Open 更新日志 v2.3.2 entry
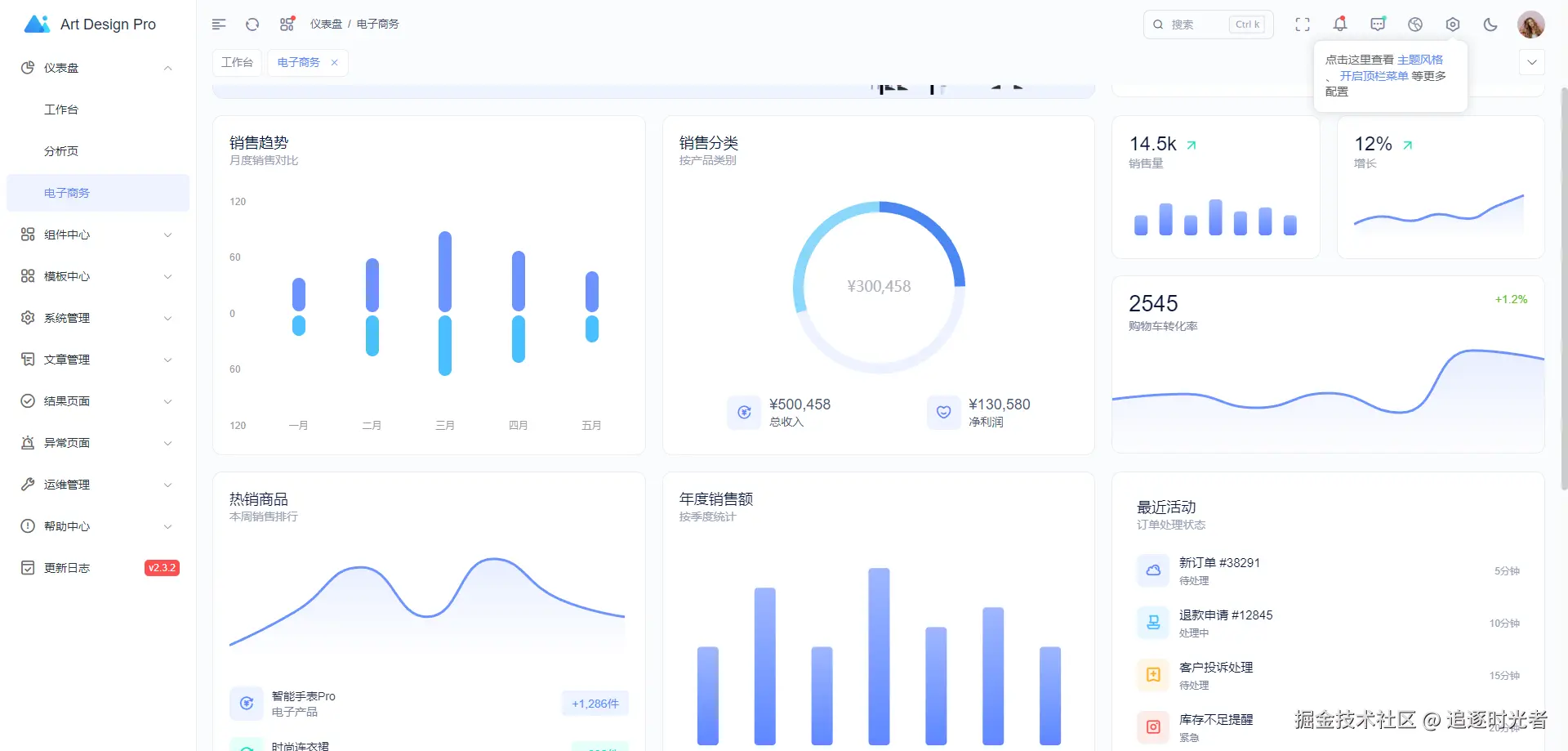This screenshot has width=1568, height=751. tap(98, 568)
